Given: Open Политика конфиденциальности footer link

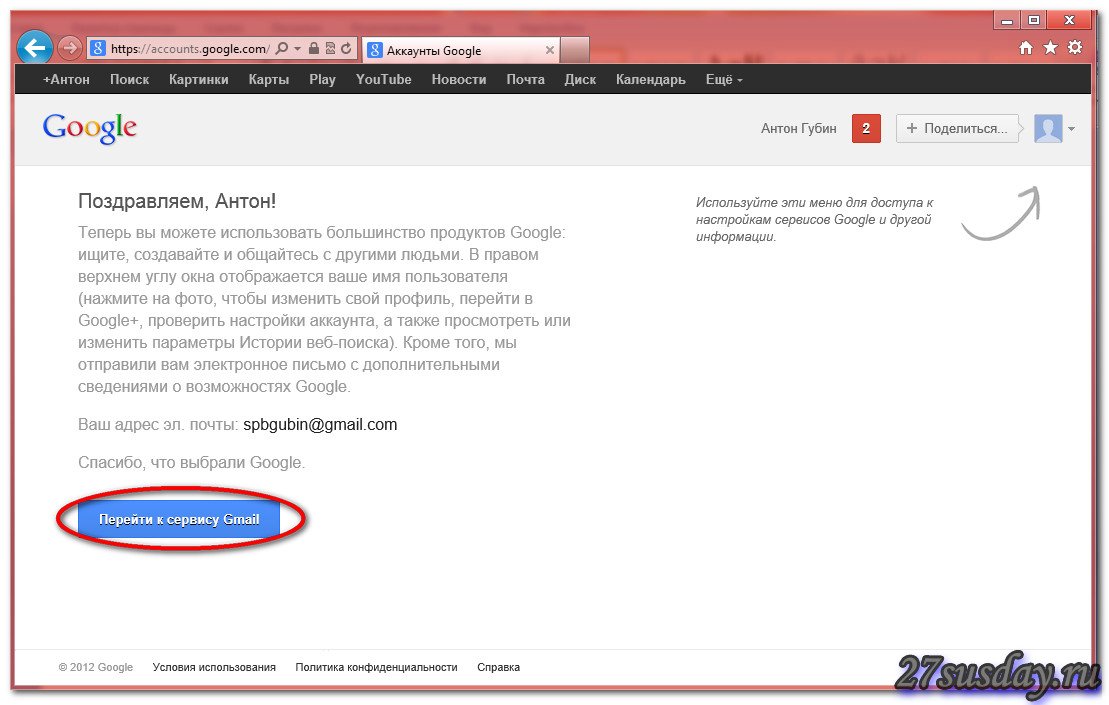Looking at the screenshot, I should pyautogui.click(x=376, y=667).
